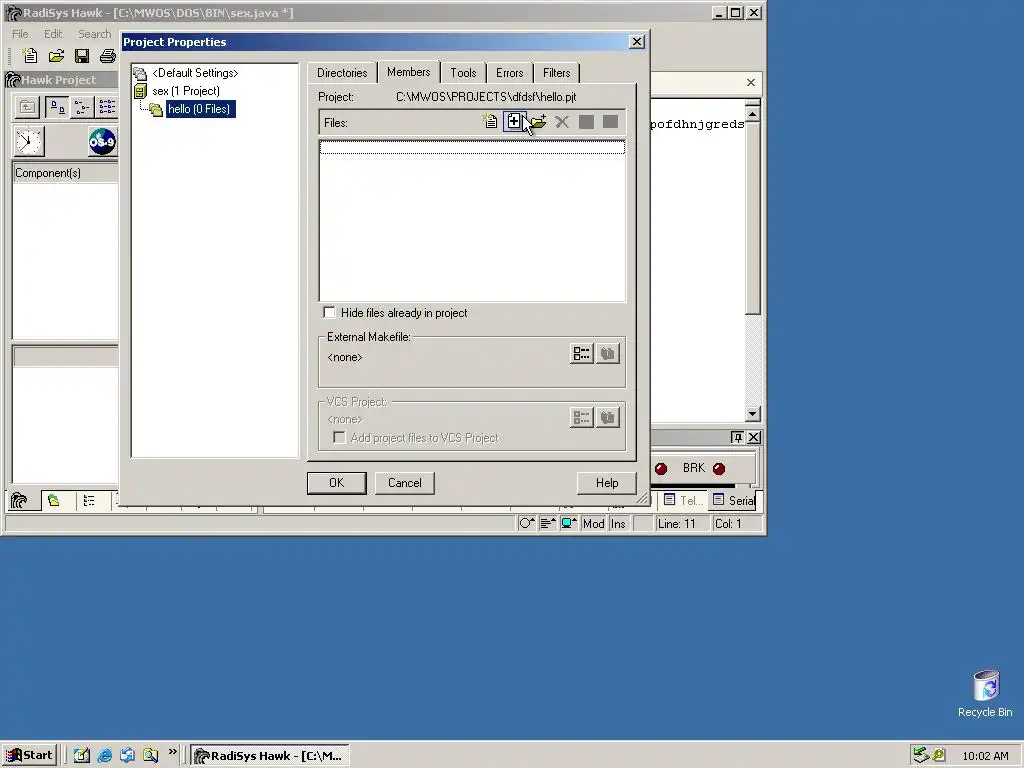1024x768 pixels.
Task: Click the Hawk bird tab icon at panel bottom
Action: pyautogui.click(x=20, y=501)
